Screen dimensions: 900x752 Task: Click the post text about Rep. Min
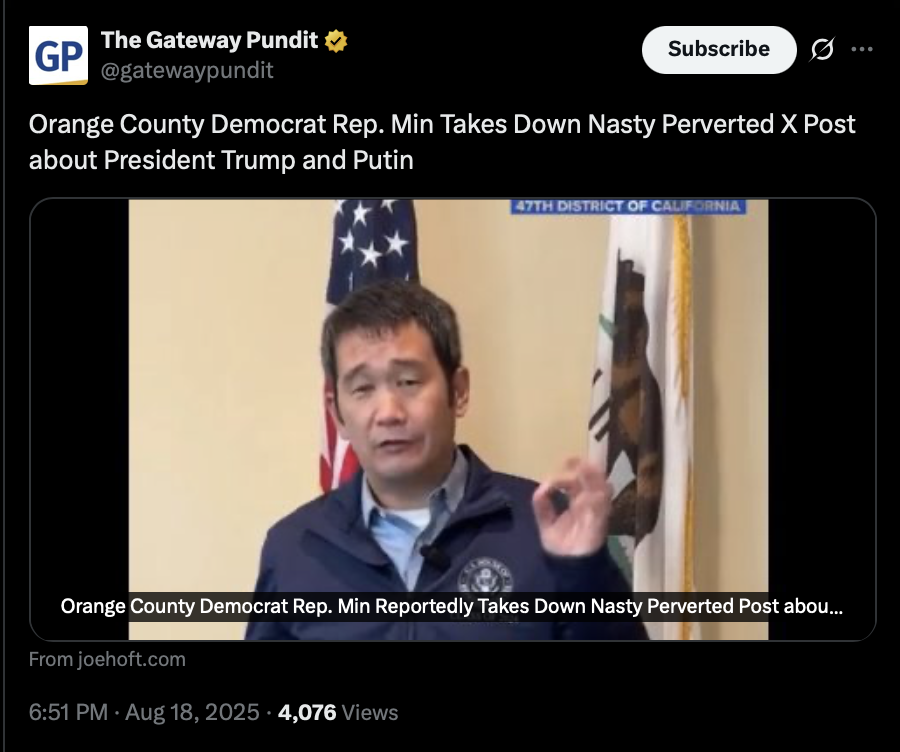pos(442,142)
